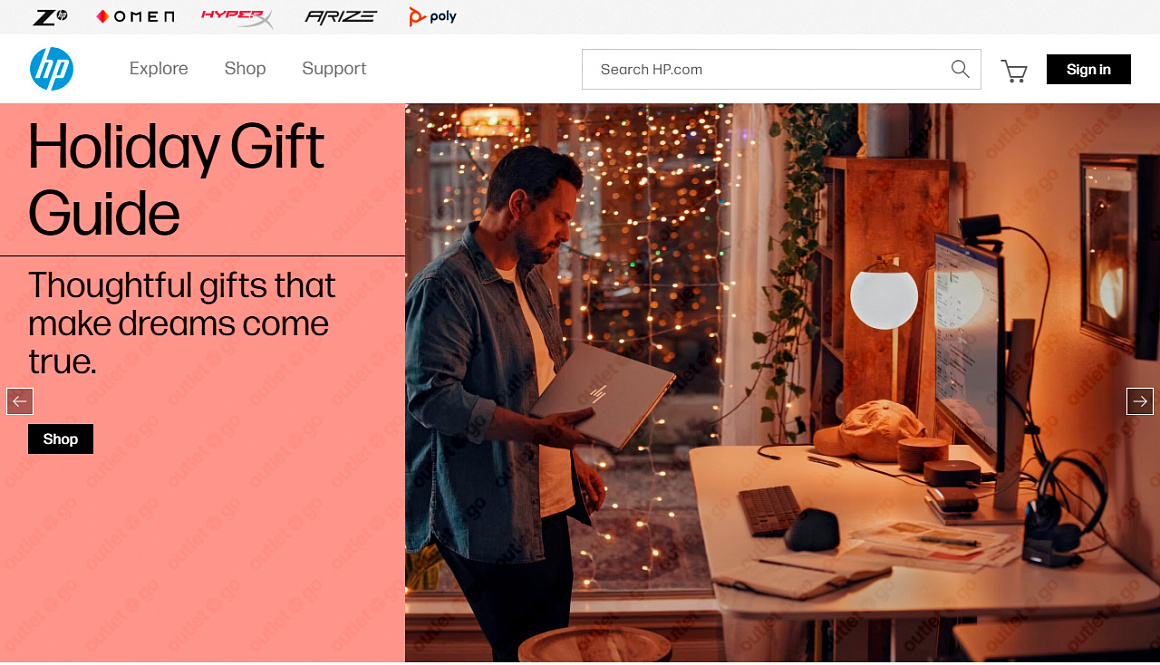Screen dimensions: 1160x665
Task: Go to the ARIZE brand logo
Action: tap(341, 16)
